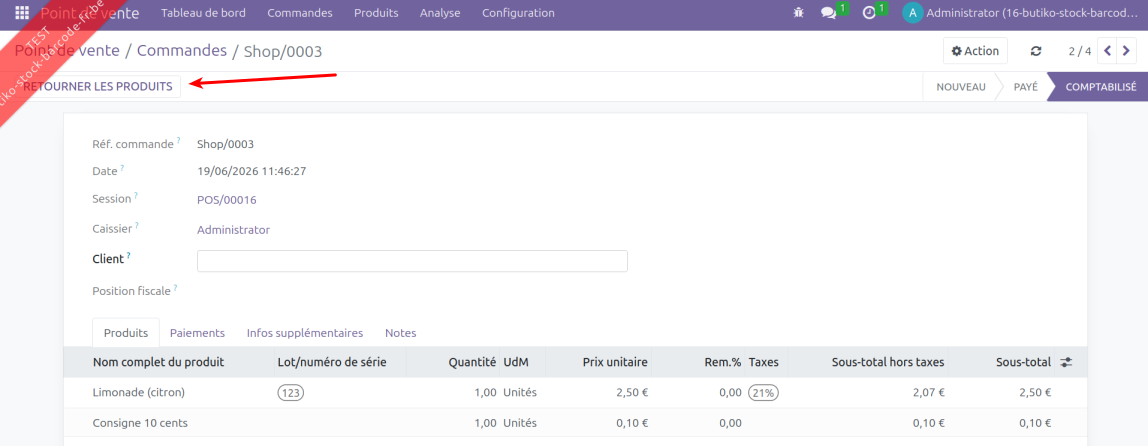Switch to the Infos supplémentaires tab
1148x446 pixels.
(x=305, y=333)
